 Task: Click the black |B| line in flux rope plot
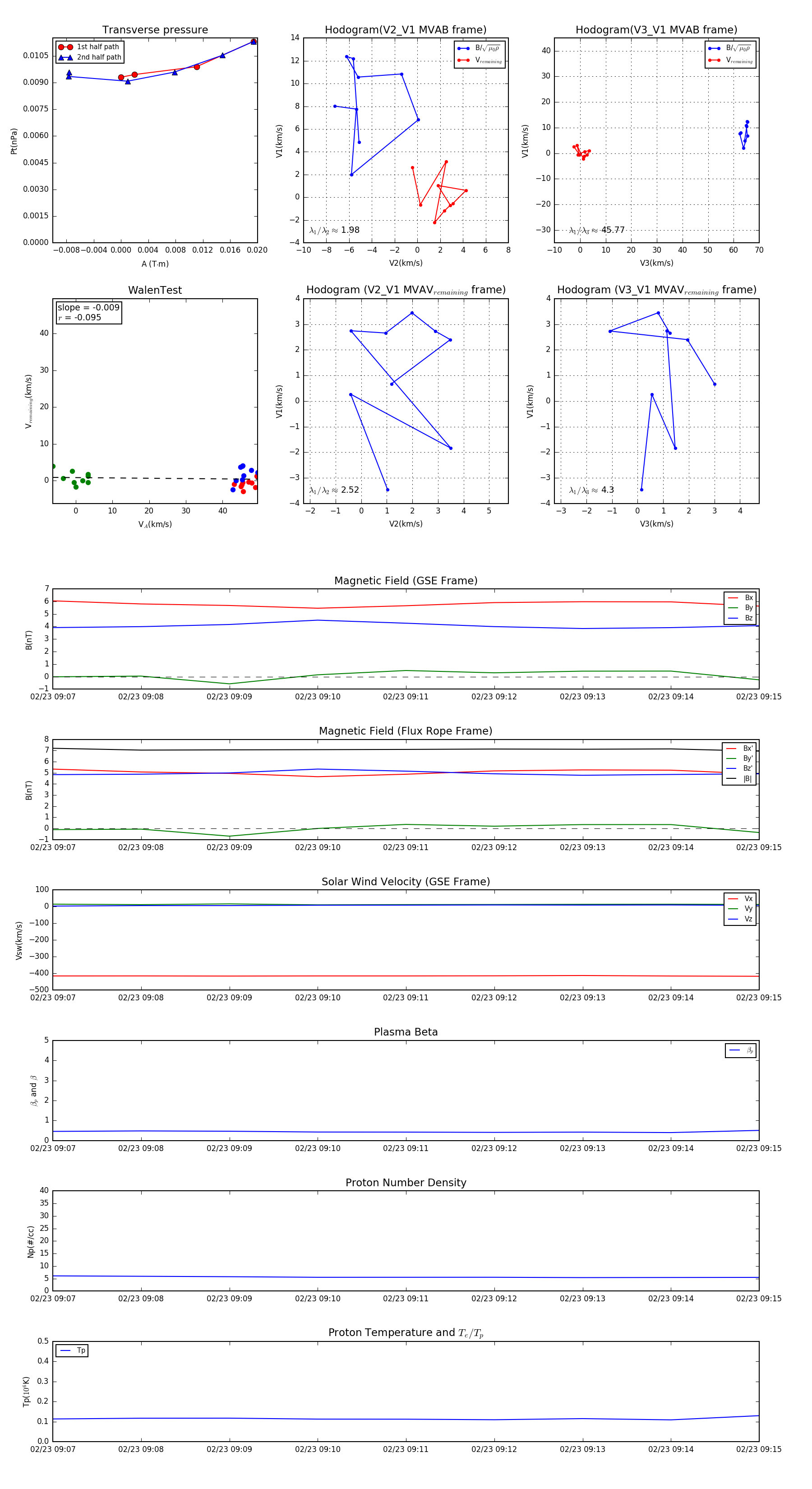tap(406, 750)
